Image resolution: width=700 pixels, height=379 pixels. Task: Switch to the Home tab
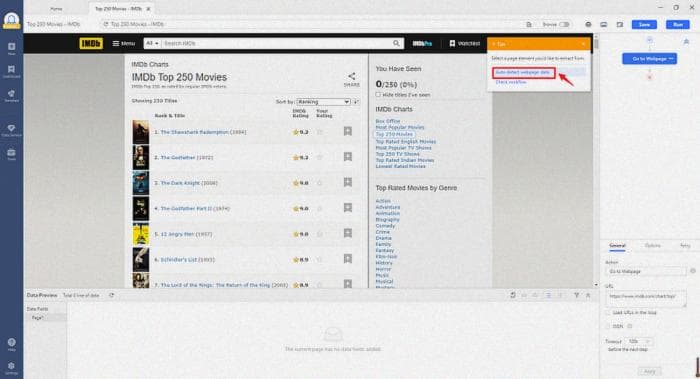[56, 8]
